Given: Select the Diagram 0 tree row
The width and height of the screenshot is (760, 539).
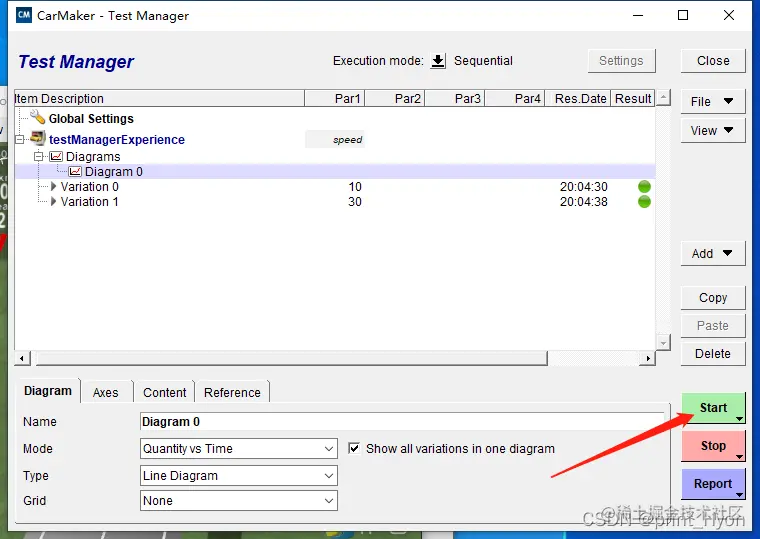Looking at the screenshot, I should 335,172.
